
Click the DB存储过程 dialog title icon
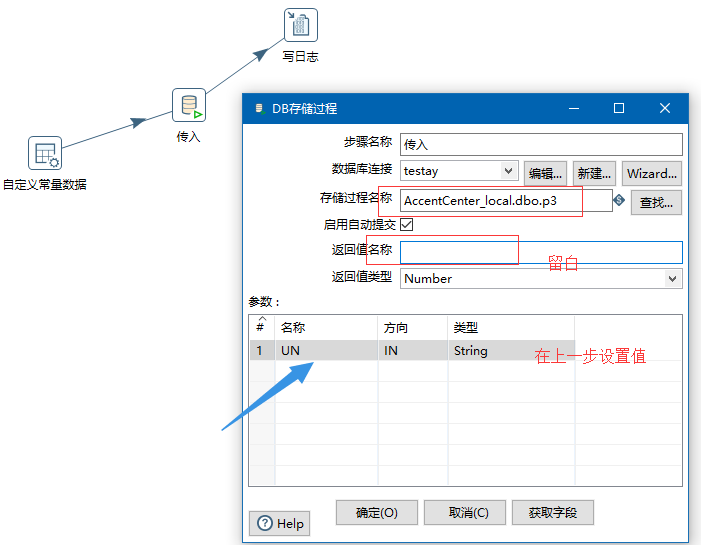click(x=259, y=109)
